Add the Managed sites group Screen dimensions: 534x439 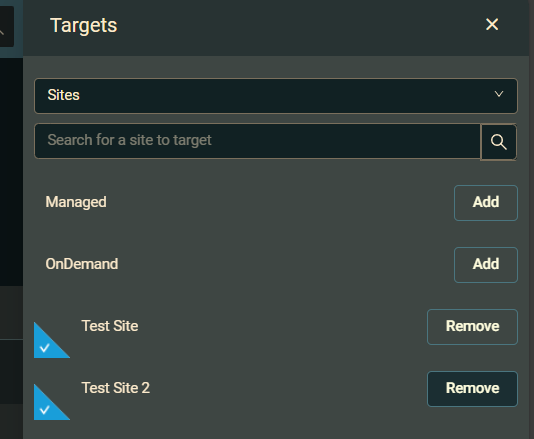tap(486, 203)
